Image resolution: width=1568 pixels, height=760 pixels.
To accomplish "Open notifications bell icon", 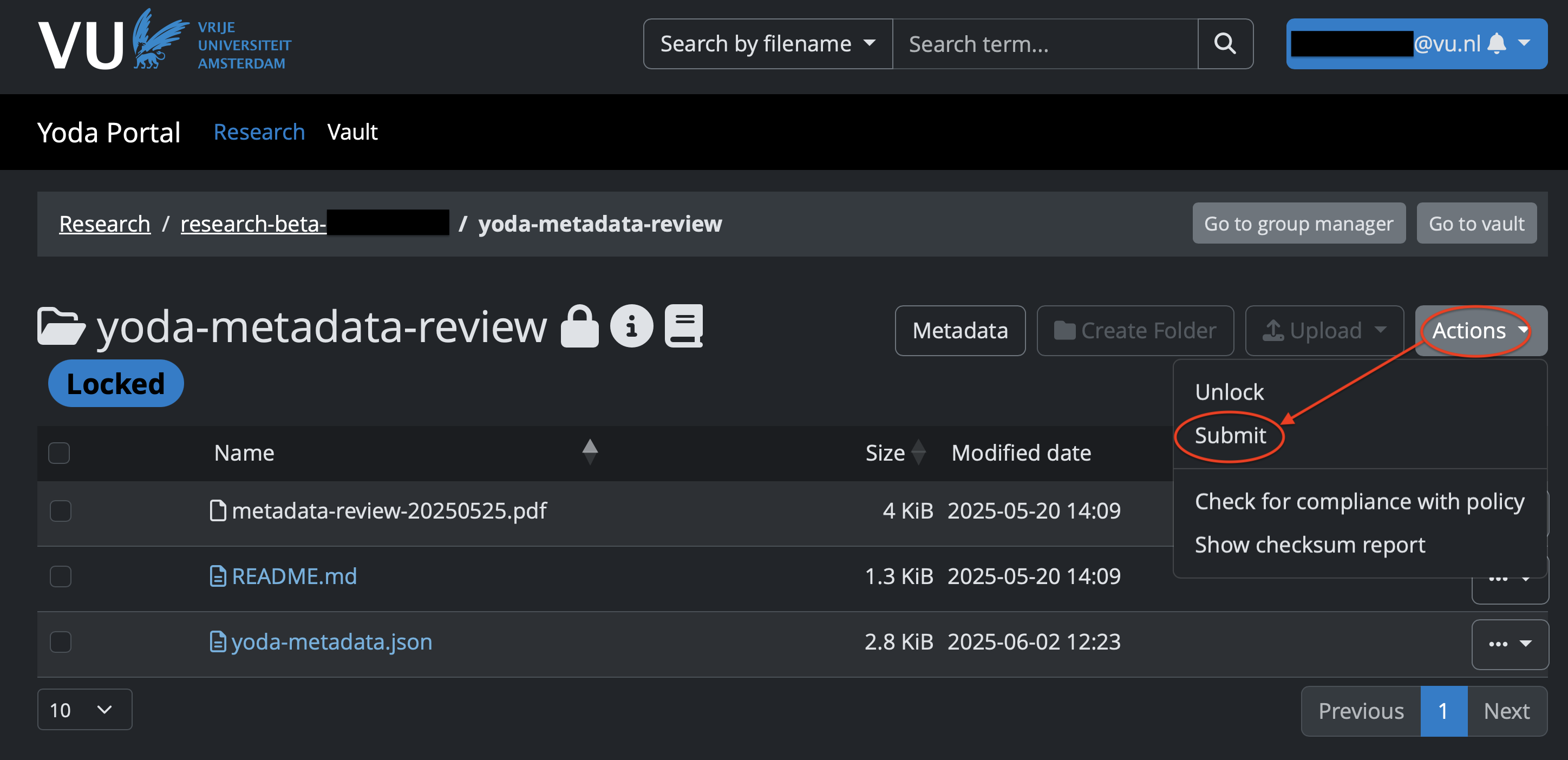I will pos(1496,44).
